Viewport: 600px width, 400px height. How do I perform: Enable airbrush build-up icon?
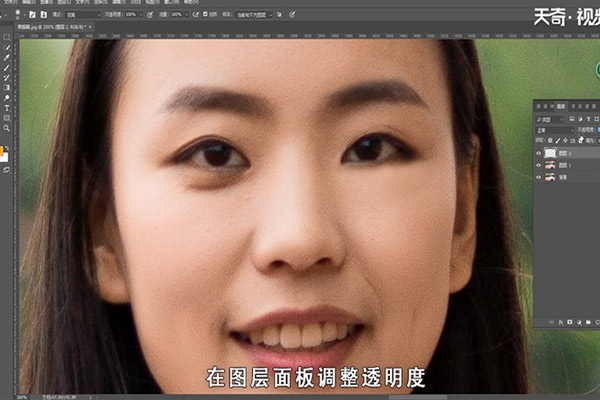click(196, 15)
